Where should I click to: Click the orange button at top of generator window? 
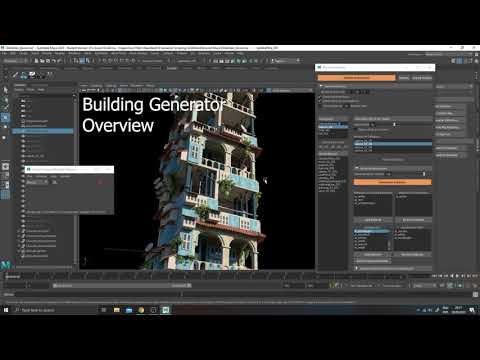click(x=356, y=78)
